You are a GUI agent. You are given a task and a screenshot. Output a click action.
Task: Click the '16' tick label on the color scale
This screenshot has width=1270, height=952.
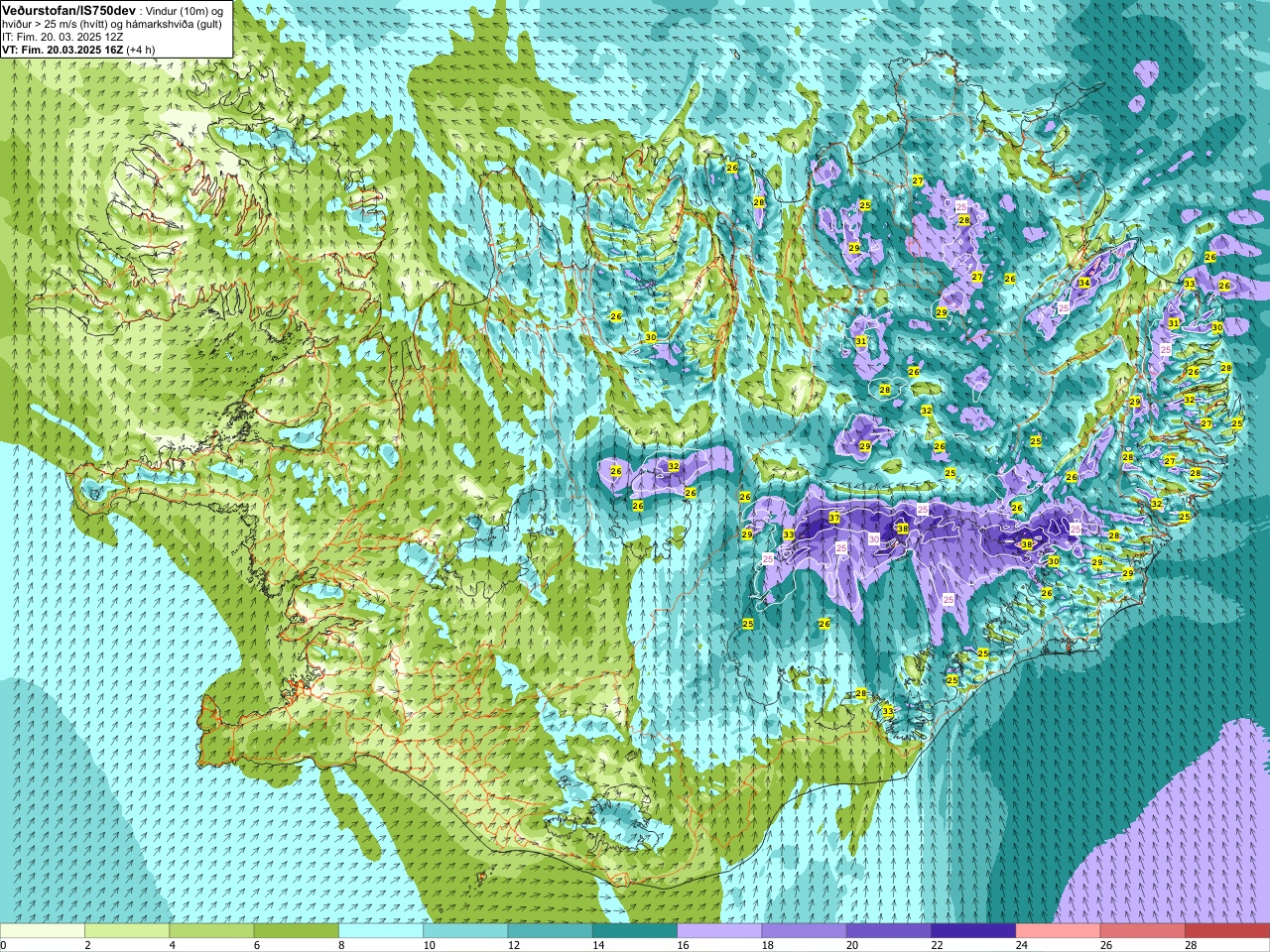click(x=683, y=945)
